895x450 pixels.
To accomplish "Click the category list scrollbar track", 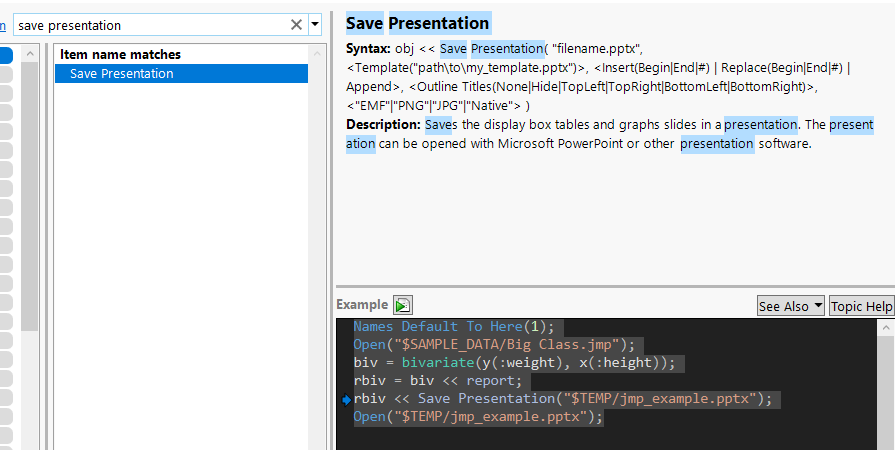I will tap(29, 200).
